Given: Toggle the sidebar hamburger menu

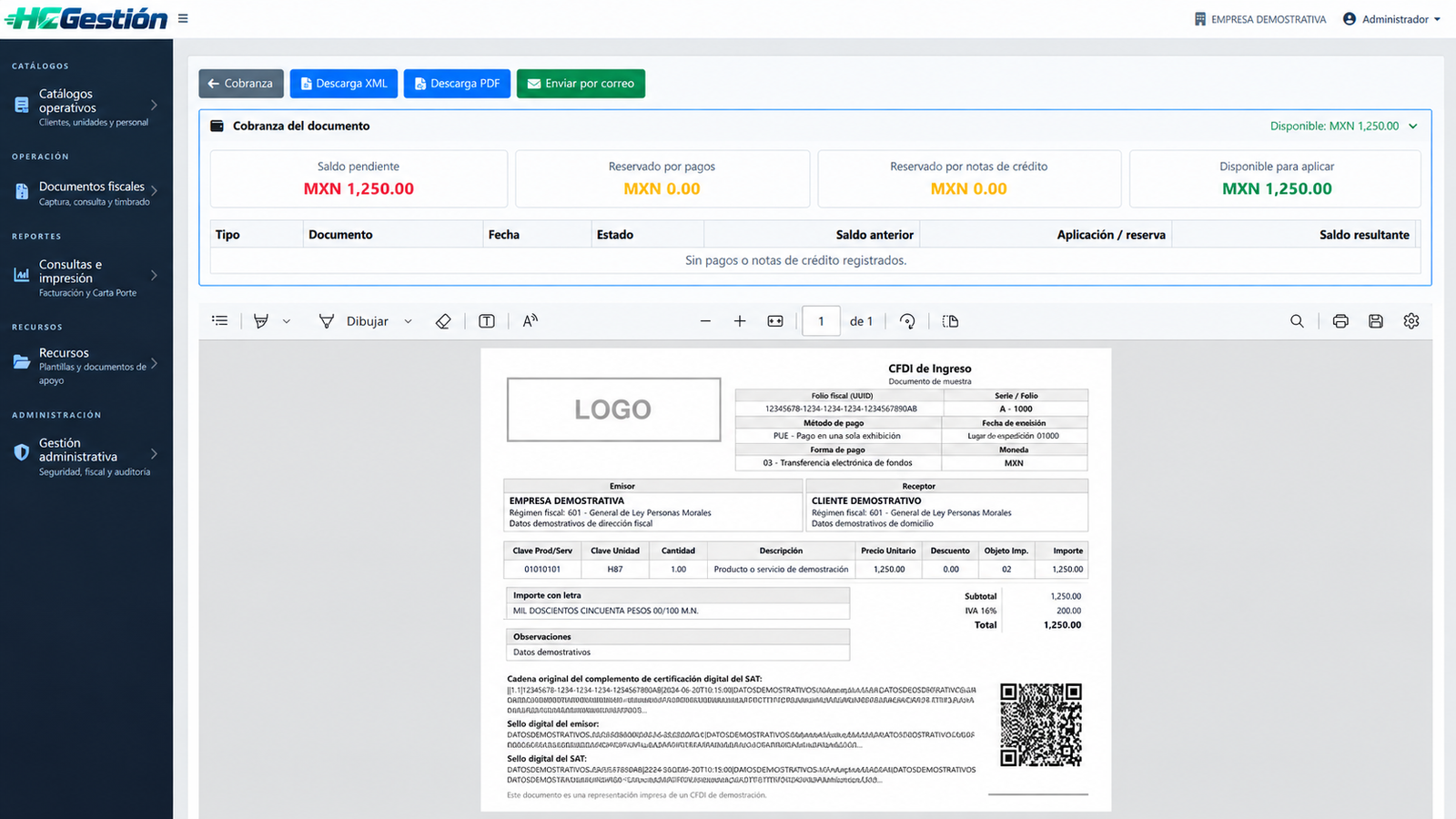Looking at the screenshot, I should coord(183,18).
